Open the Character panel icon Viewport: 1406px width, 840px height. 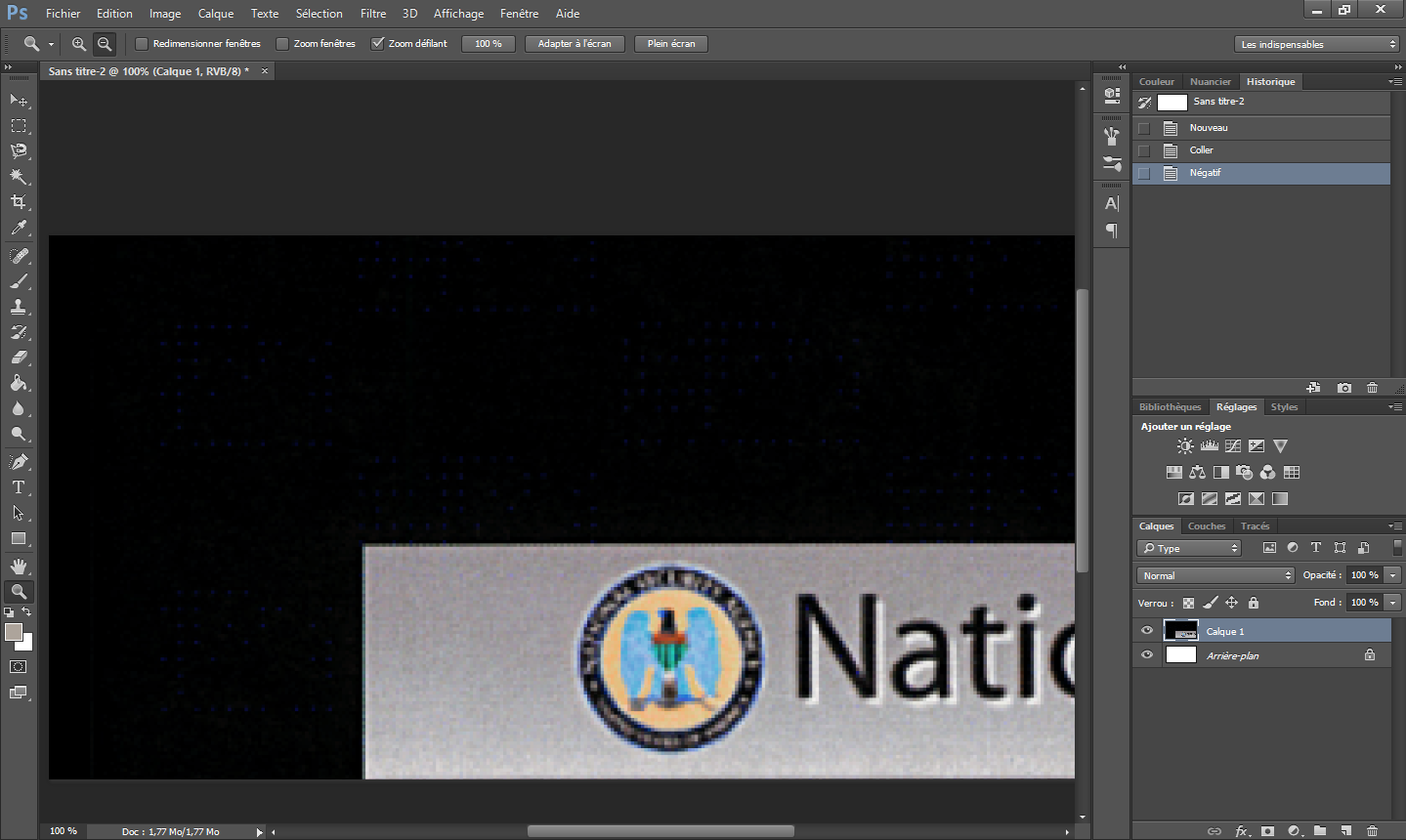point(1112,204)
